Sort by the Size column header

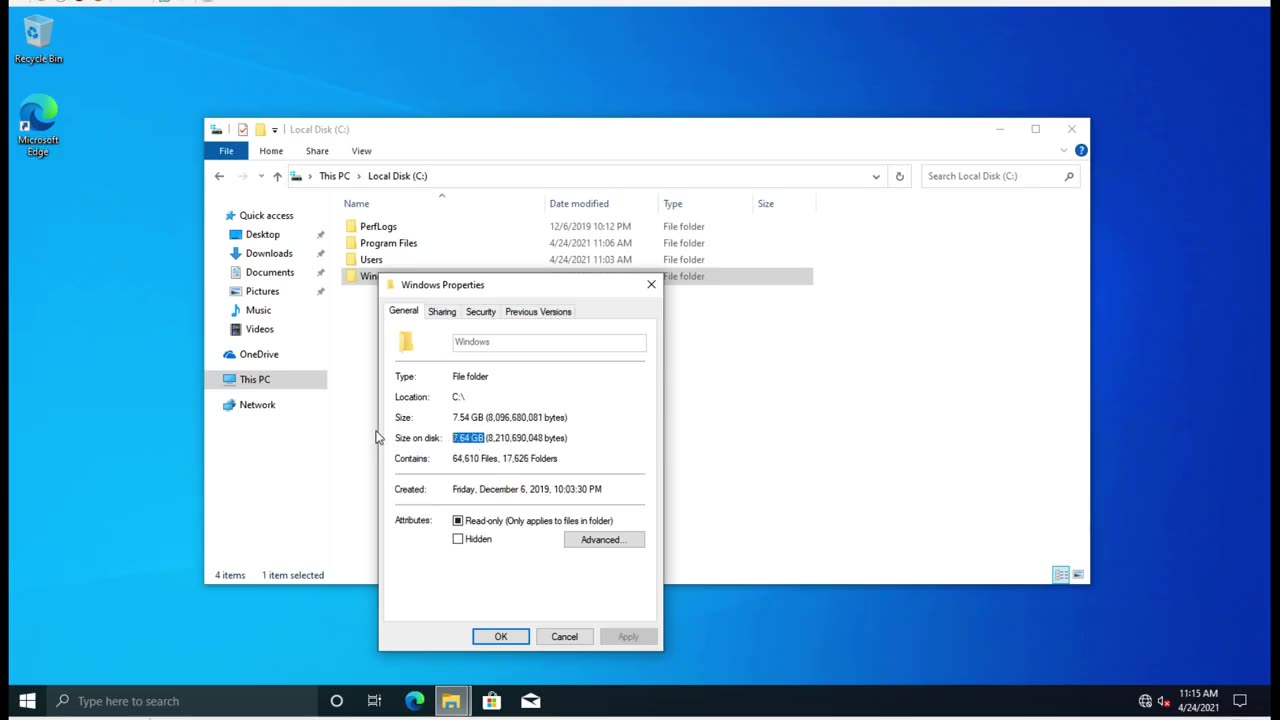pyautogui.click(x=783, y=204)
